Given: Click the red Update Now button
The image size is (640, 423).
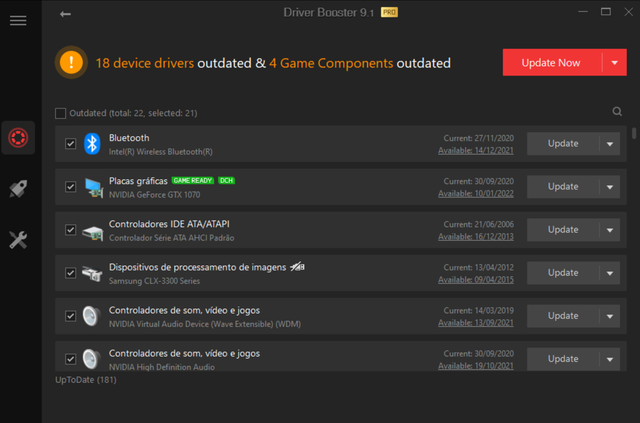Looking at the screenshot, I should [552, 62].
